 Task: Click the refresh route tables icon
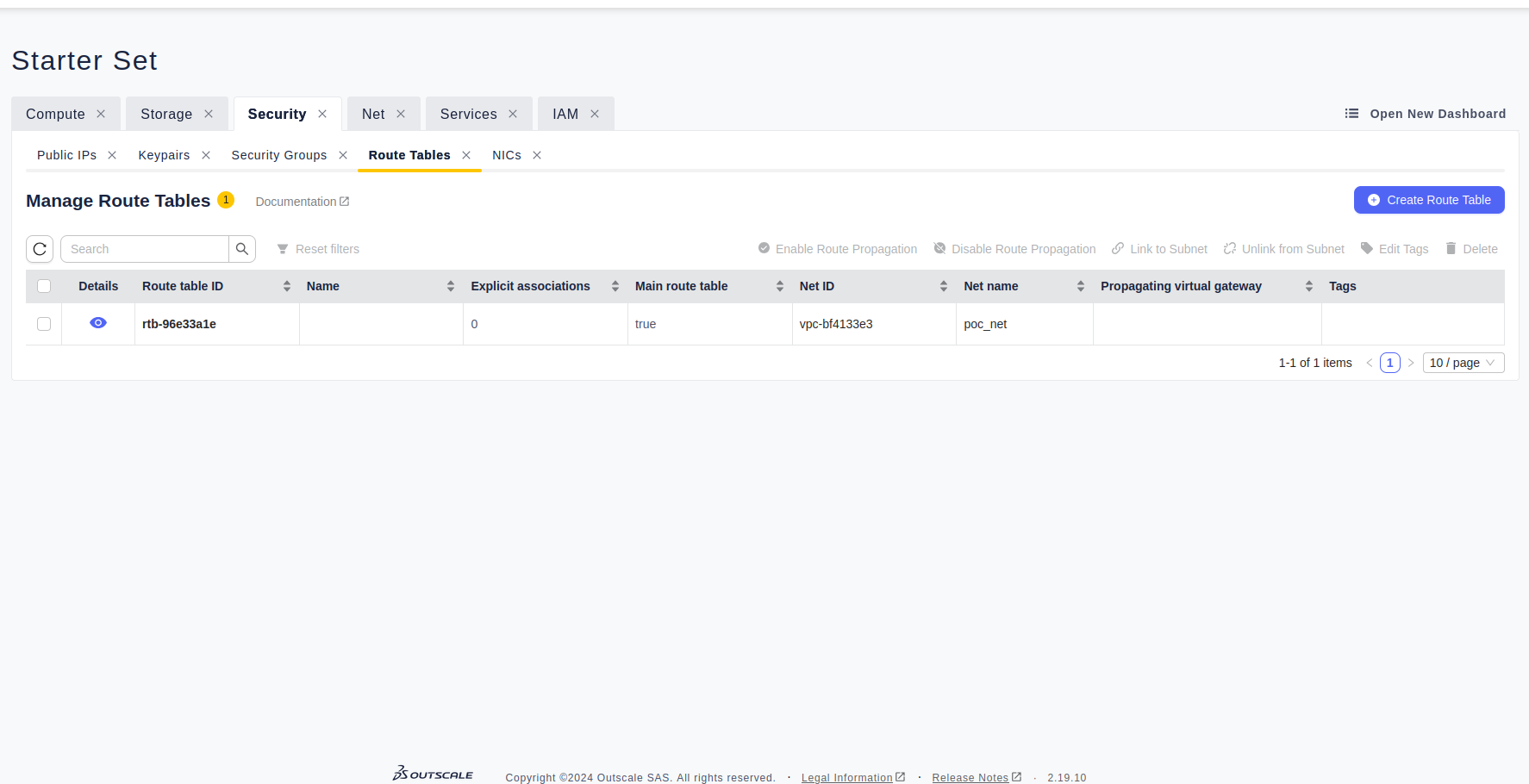40,249
